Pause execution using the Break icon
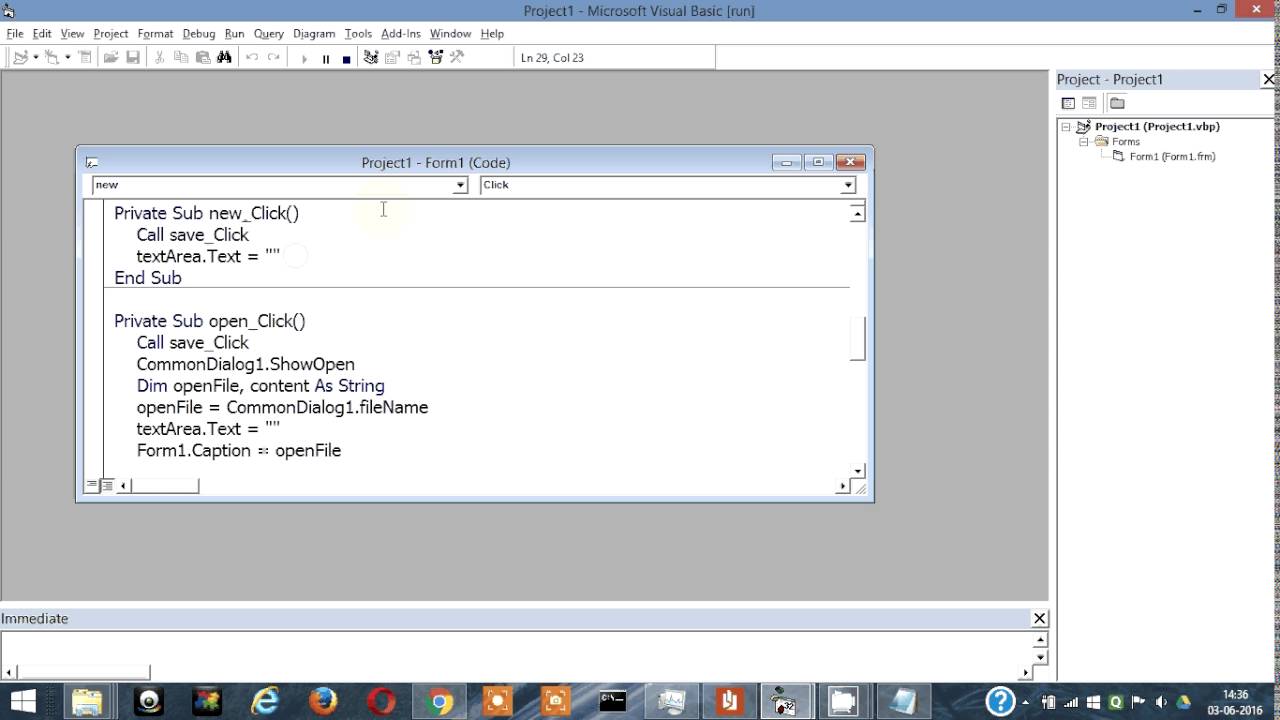 (x=326, y=57)
